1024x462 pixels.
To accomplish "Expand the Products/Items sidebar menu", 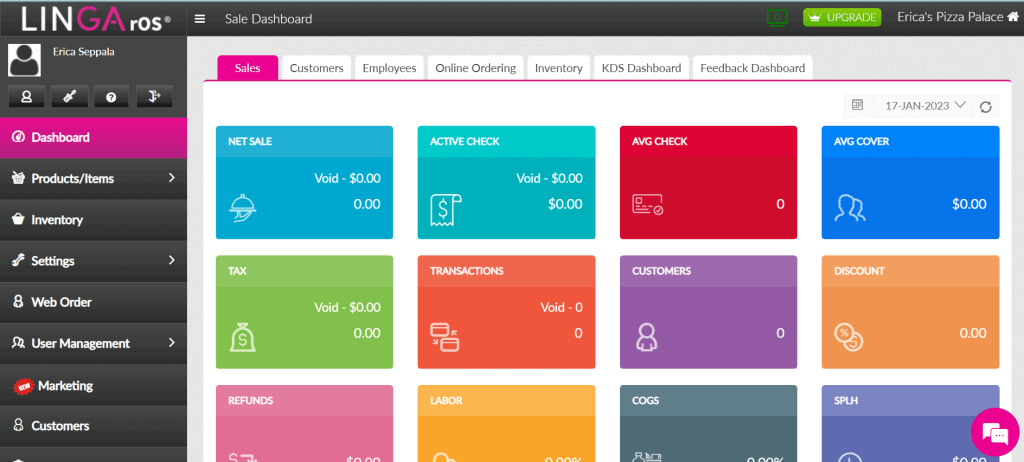I will [x=93, y=178].
